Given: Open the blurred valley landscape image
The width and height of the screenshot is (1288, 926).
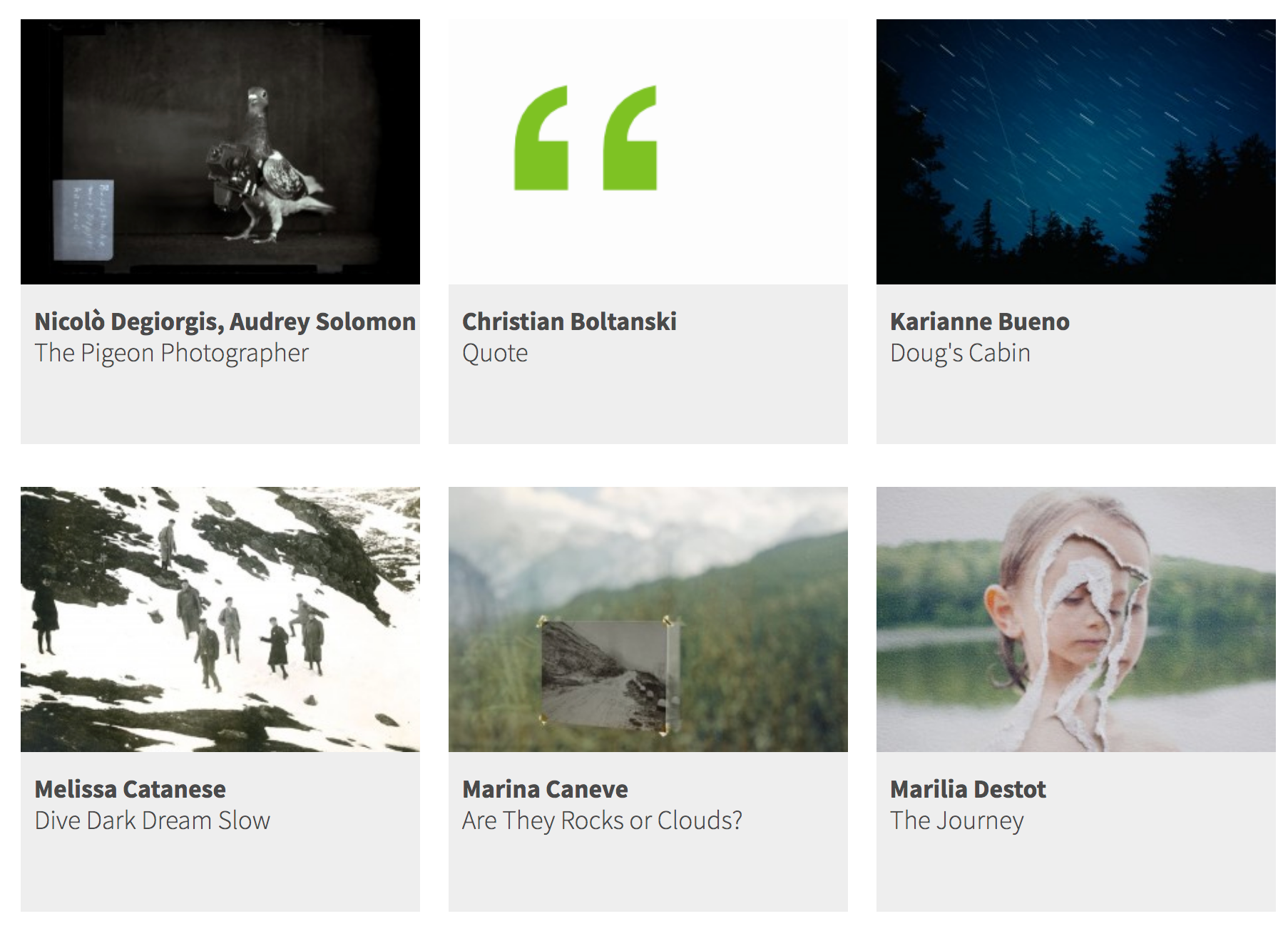Looking at the screenshot, I should [648, 619].
